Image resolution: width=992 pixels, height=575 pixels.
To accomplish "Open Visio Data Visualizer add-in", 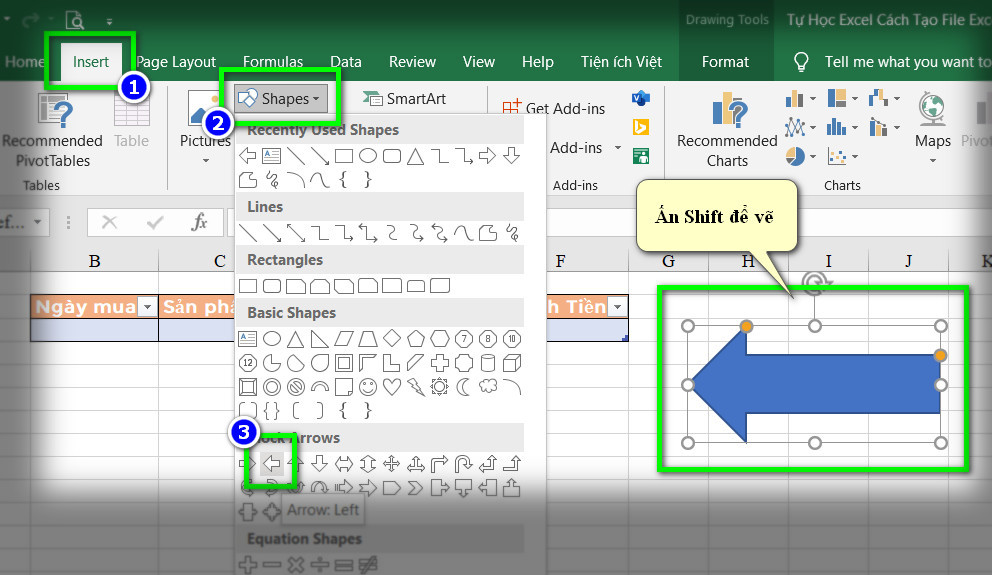I will click(x=641, y=98).
